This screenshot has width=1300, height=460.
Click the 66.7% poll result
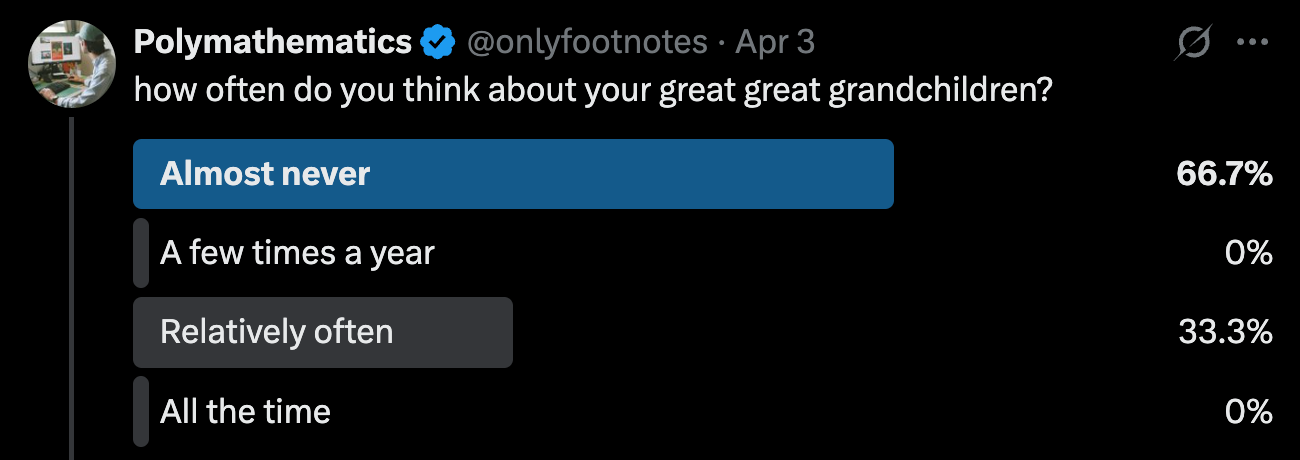(1224, 174)
